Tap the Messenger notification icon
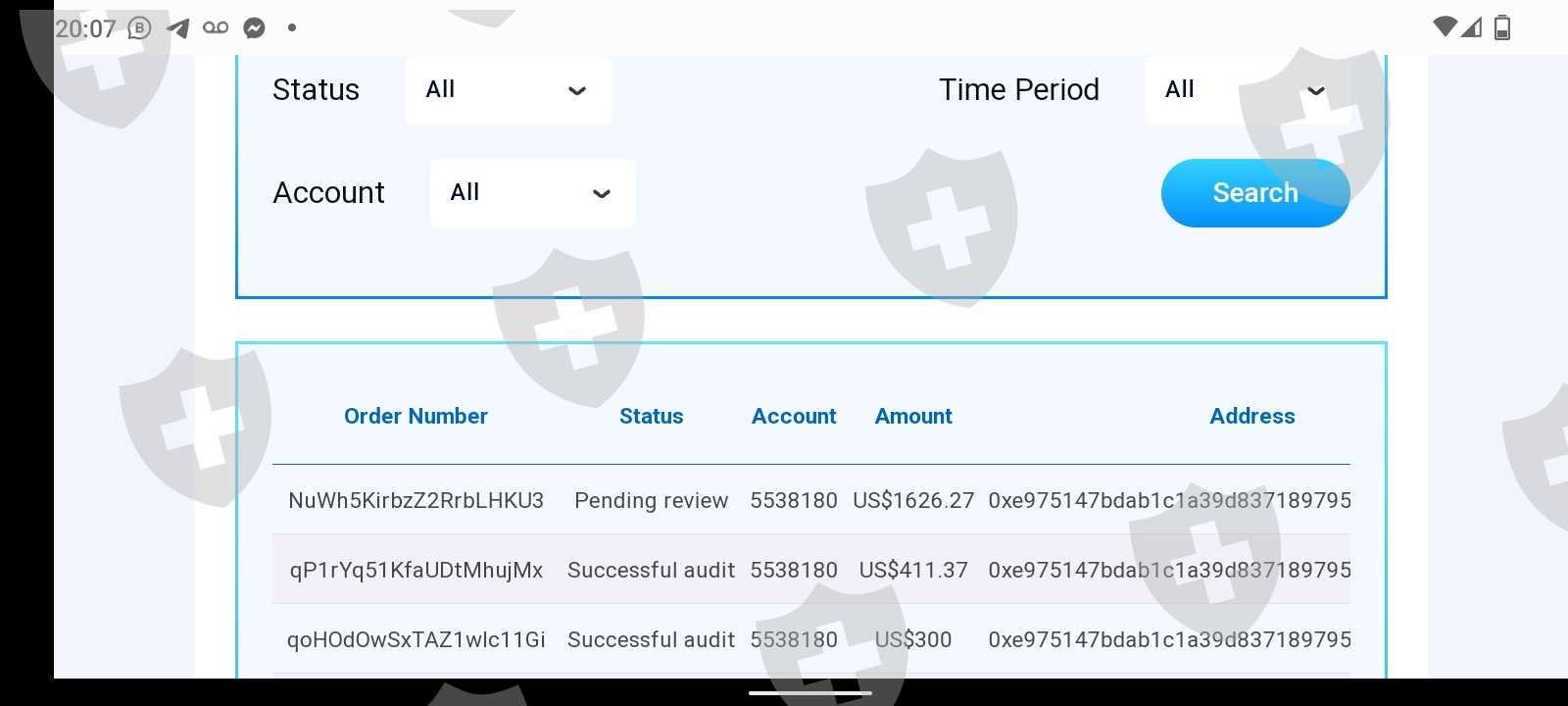This screenshot has width=1568, height=706. [254, 27]
